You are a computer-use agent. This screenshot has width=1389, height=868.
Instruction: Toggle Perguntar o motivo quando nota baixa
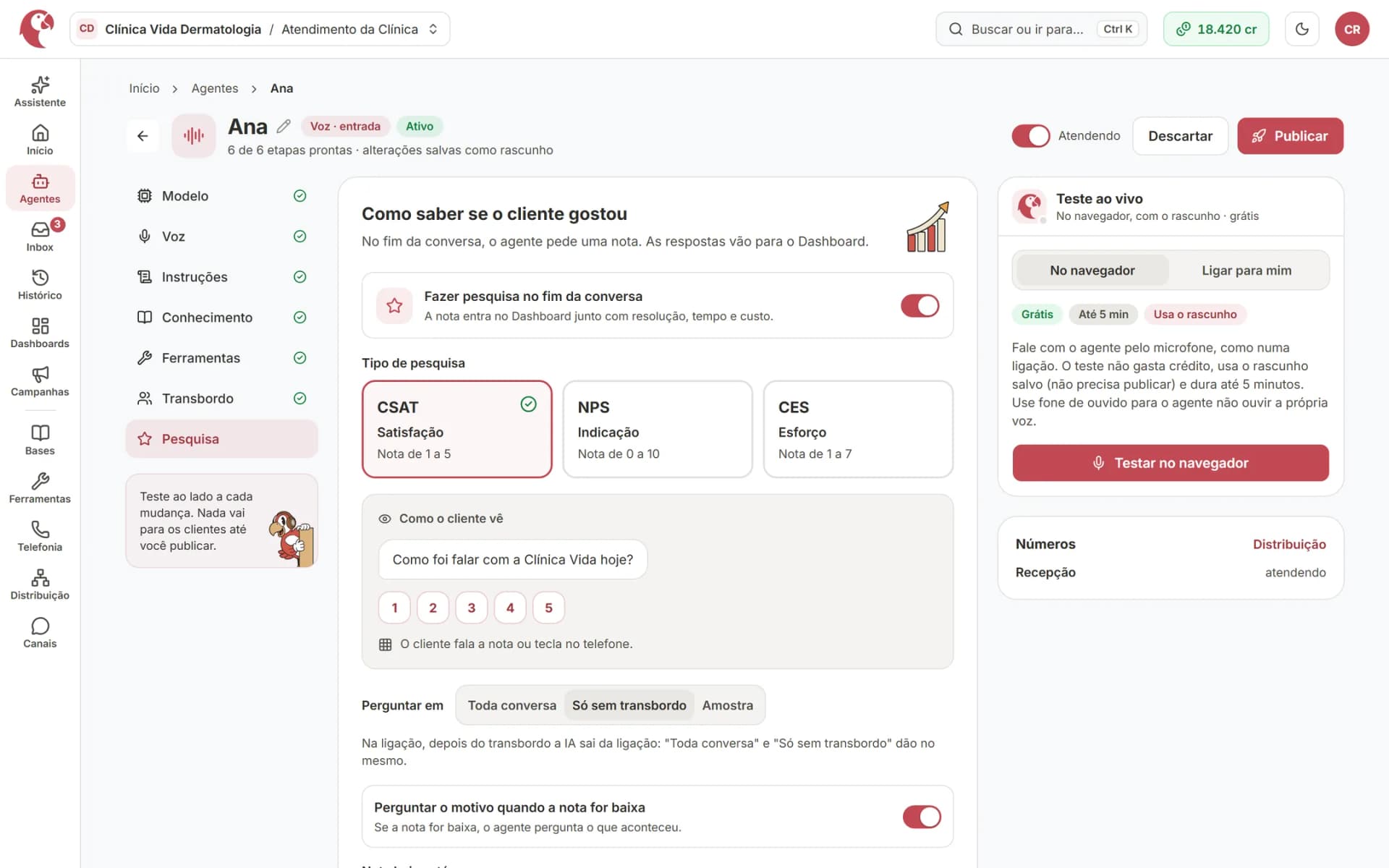(x=921, y=817)
